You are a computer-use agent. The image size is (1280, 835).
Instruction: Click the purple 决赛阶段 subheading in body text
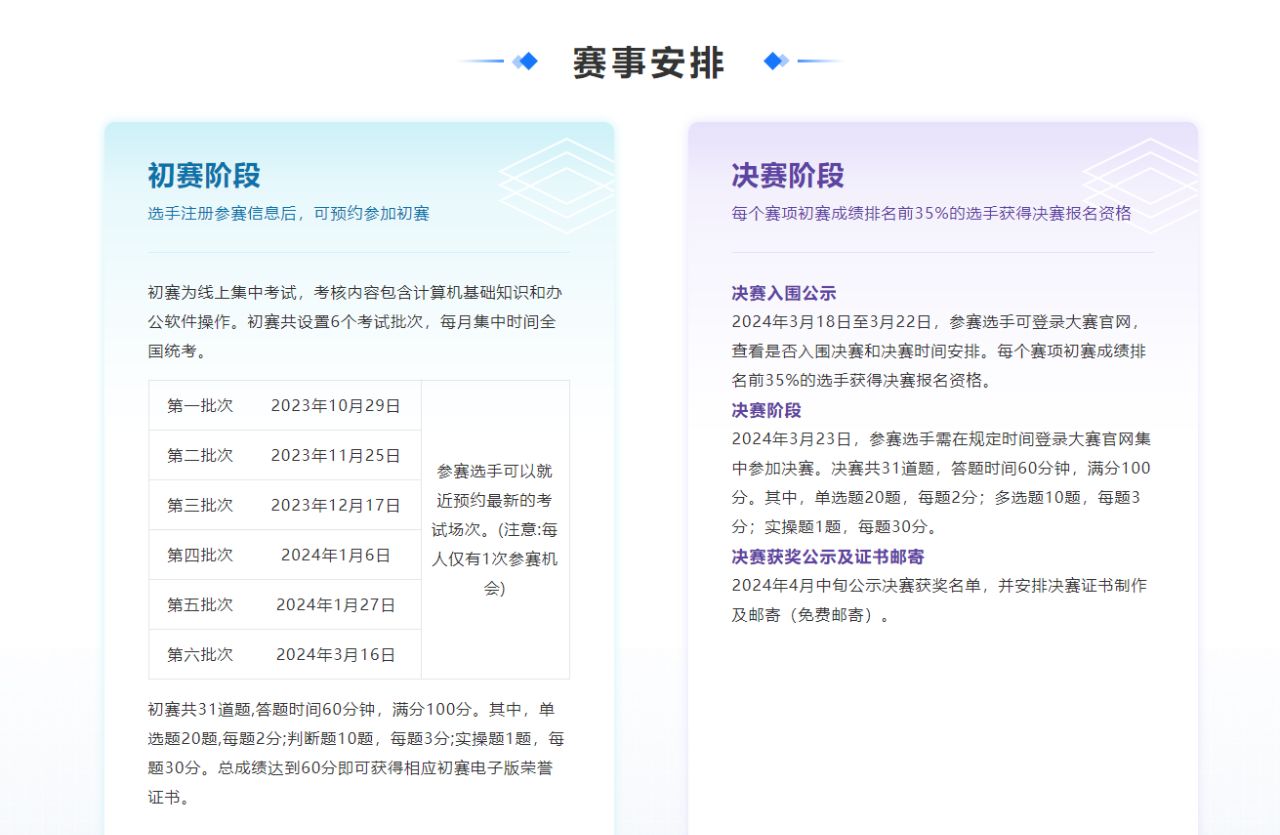coord(766,410)
